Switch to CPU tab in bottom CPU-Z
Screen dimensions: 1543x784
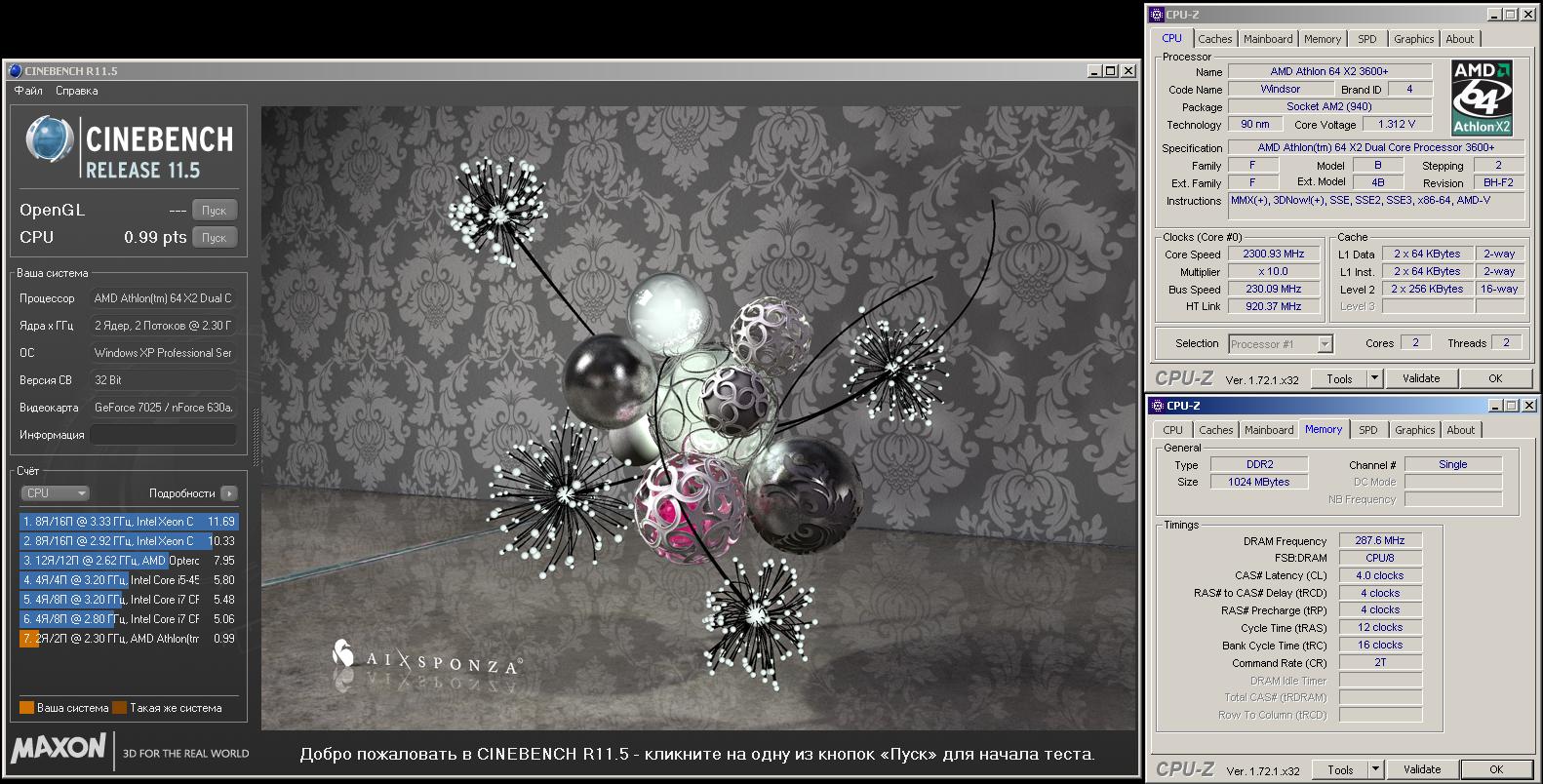(1173, 430)
